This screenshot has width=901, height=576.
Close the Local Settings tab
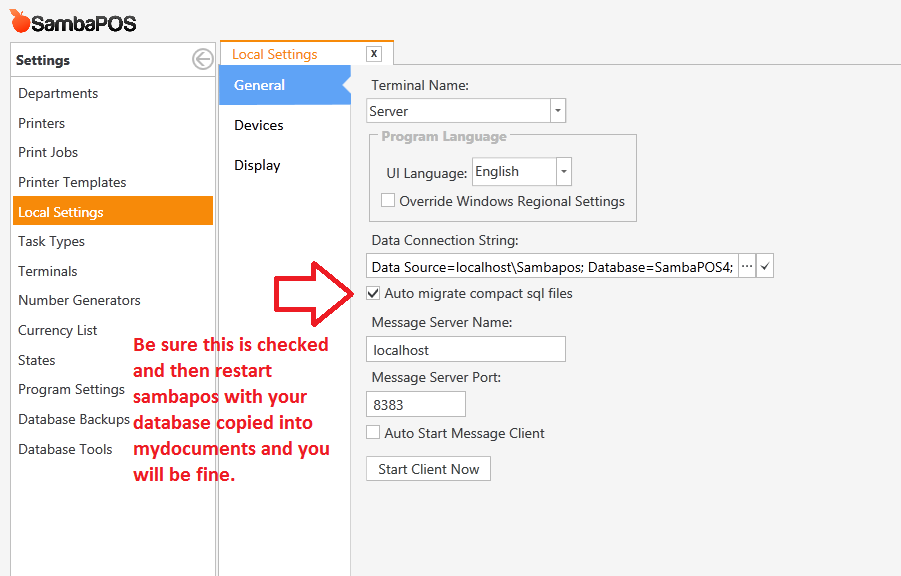pos(374,53)
